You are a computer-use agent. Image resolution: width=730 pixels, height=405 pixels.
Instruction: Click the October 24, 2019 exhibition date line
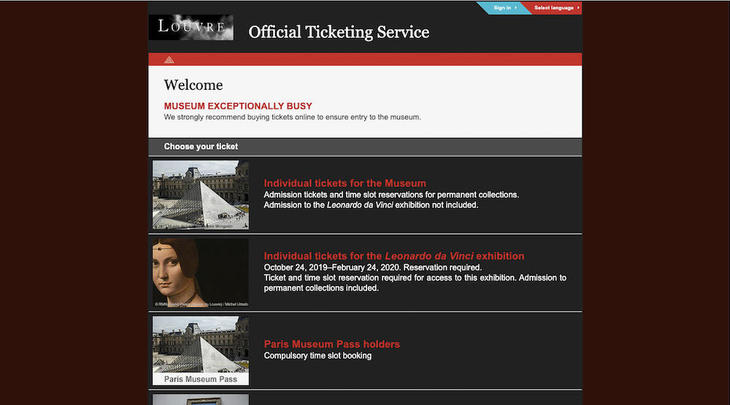[x=372, y=268]
